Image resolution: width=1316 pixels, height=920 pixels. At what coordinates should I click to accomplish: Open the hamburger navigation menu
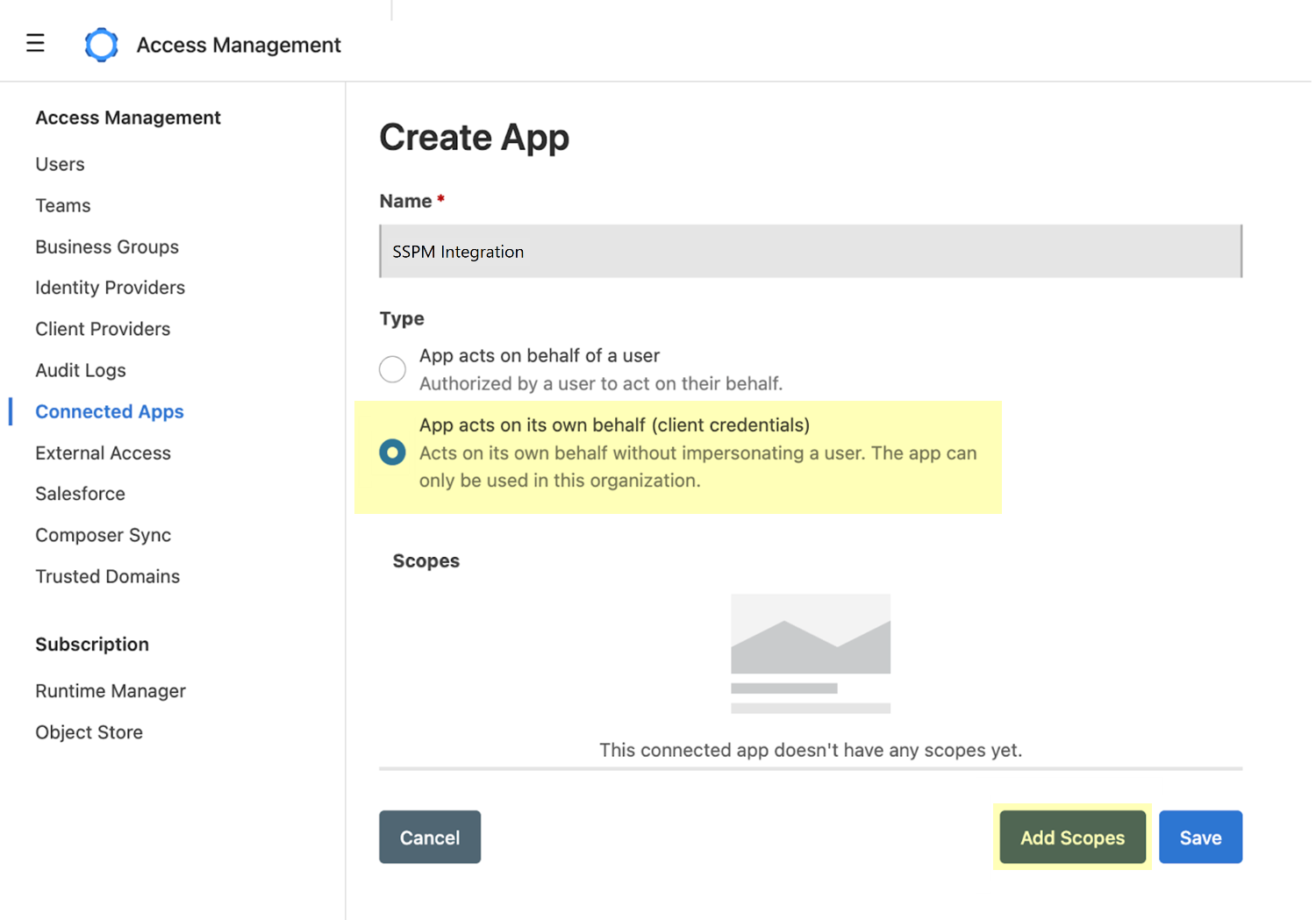pyautogui.click(x=35, y=43)
